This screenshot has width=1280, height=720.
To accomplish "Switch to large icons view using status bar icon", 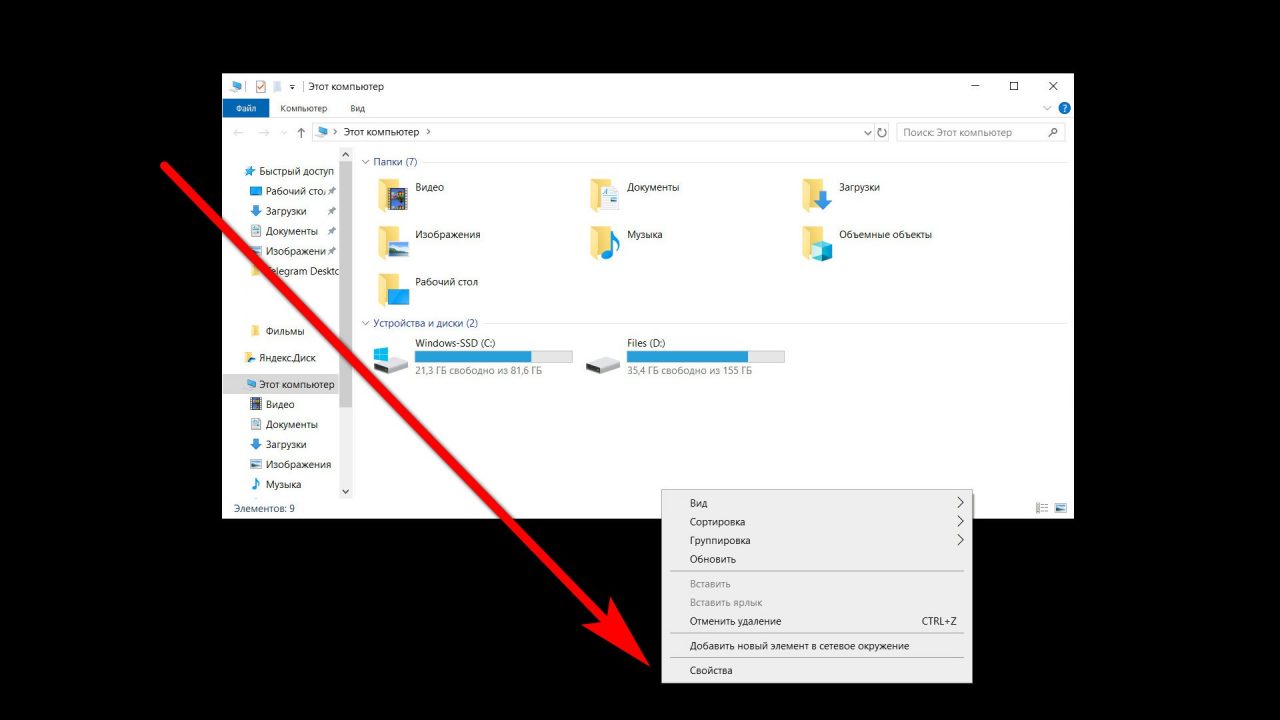I will click(1061, 508).
